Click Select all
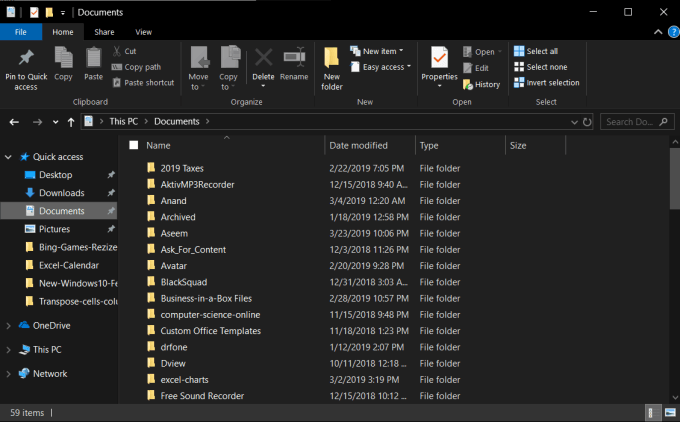The width and height of the screenshot is (680, 422). pyautogui.click(x=536, y=51)
